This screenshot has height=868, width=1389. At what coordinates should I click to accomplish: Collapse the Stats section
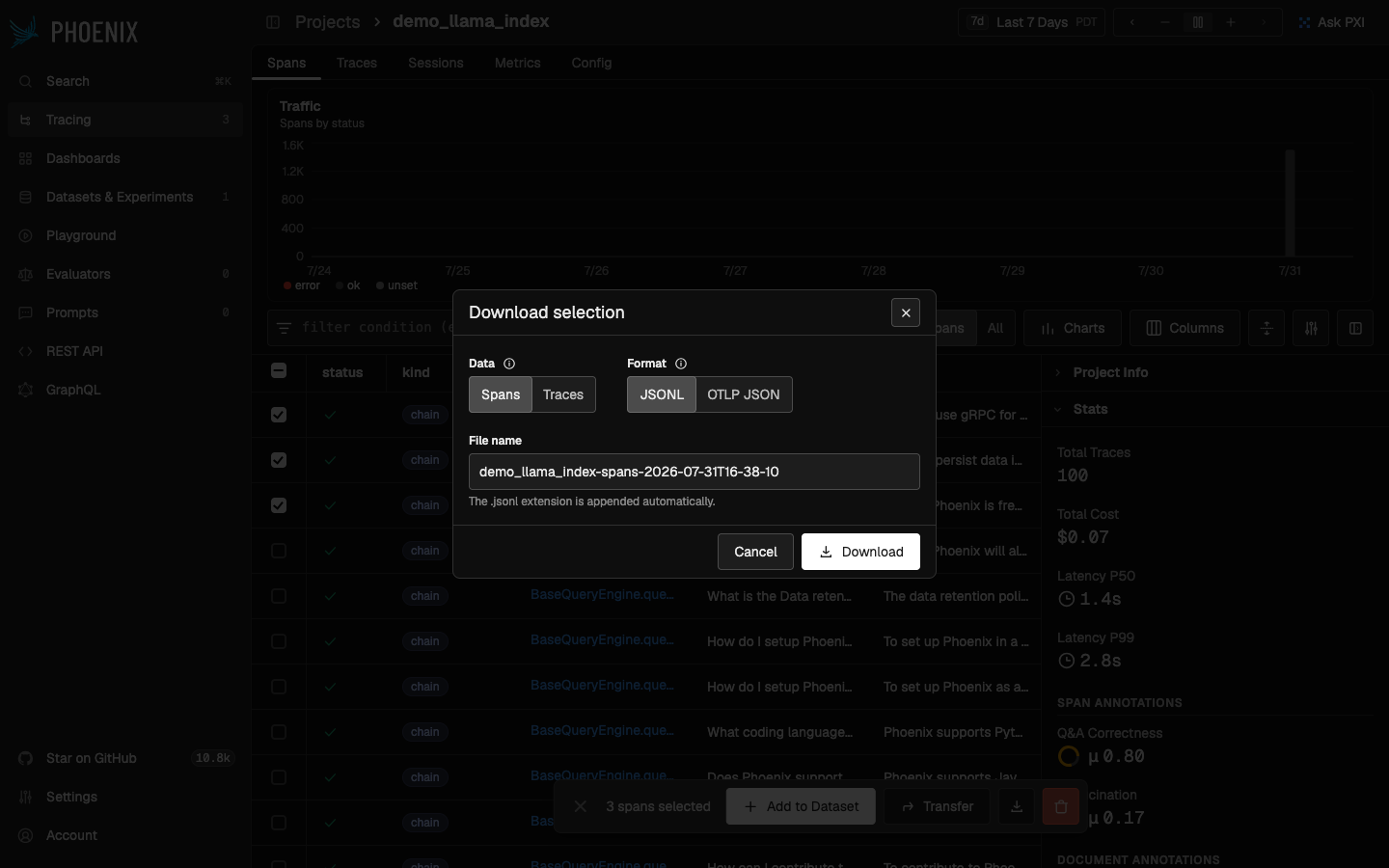[1215, 409]
